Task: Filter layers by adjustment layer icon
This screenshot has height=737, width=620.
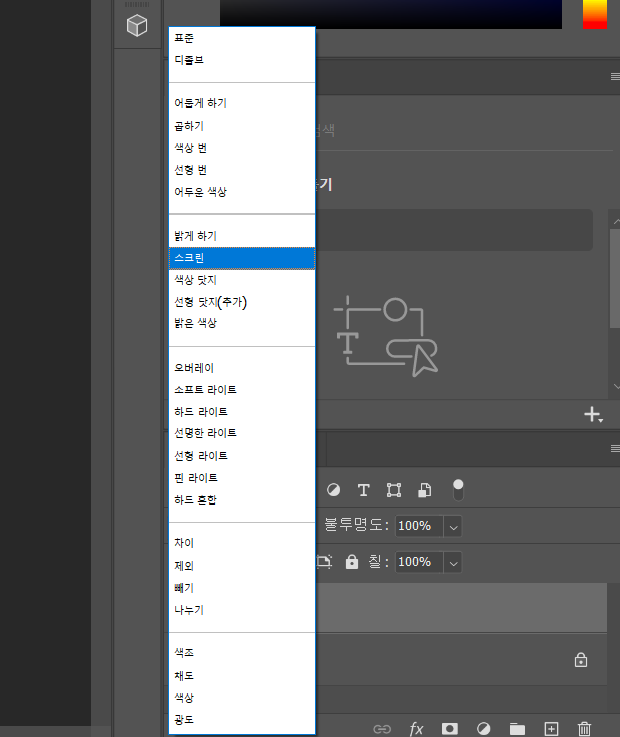Action: pos(333,490)
